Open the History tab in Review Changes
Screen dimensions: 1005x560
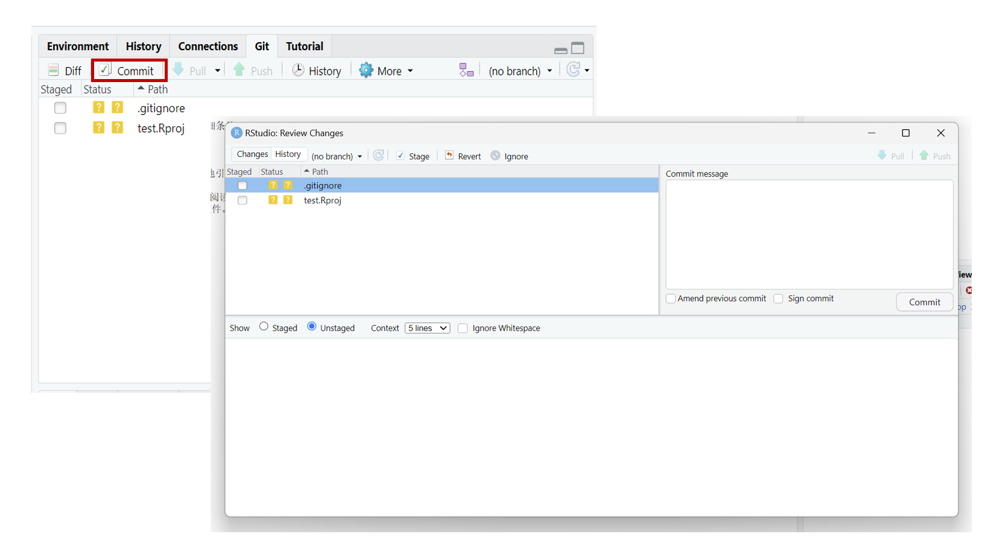(288, 155)
